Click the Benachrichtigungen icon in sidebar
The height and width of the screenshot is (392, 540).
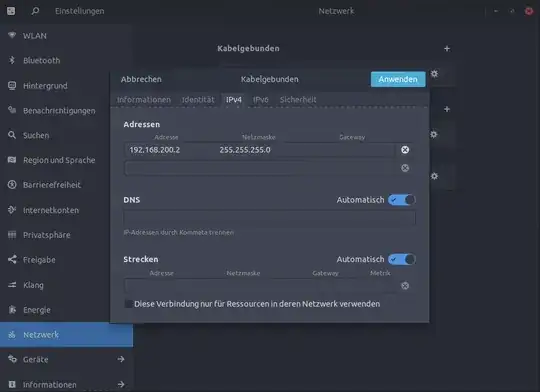12,110
